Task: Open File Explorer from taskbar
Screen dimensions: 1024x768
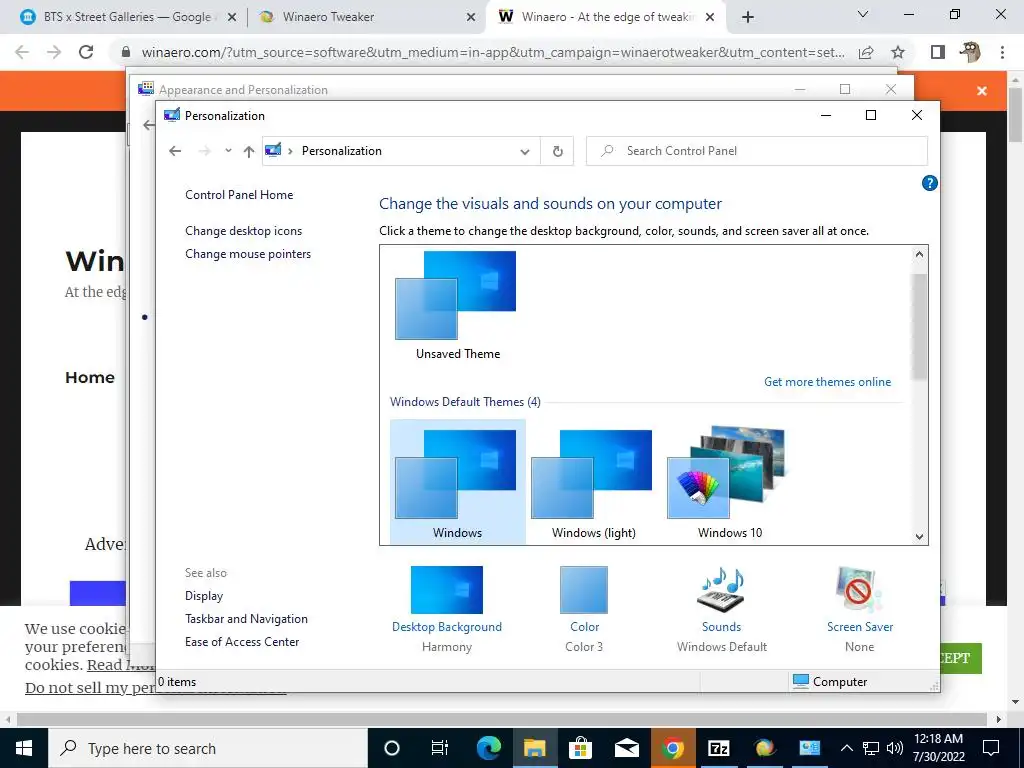Action: (x=534, y=748)
